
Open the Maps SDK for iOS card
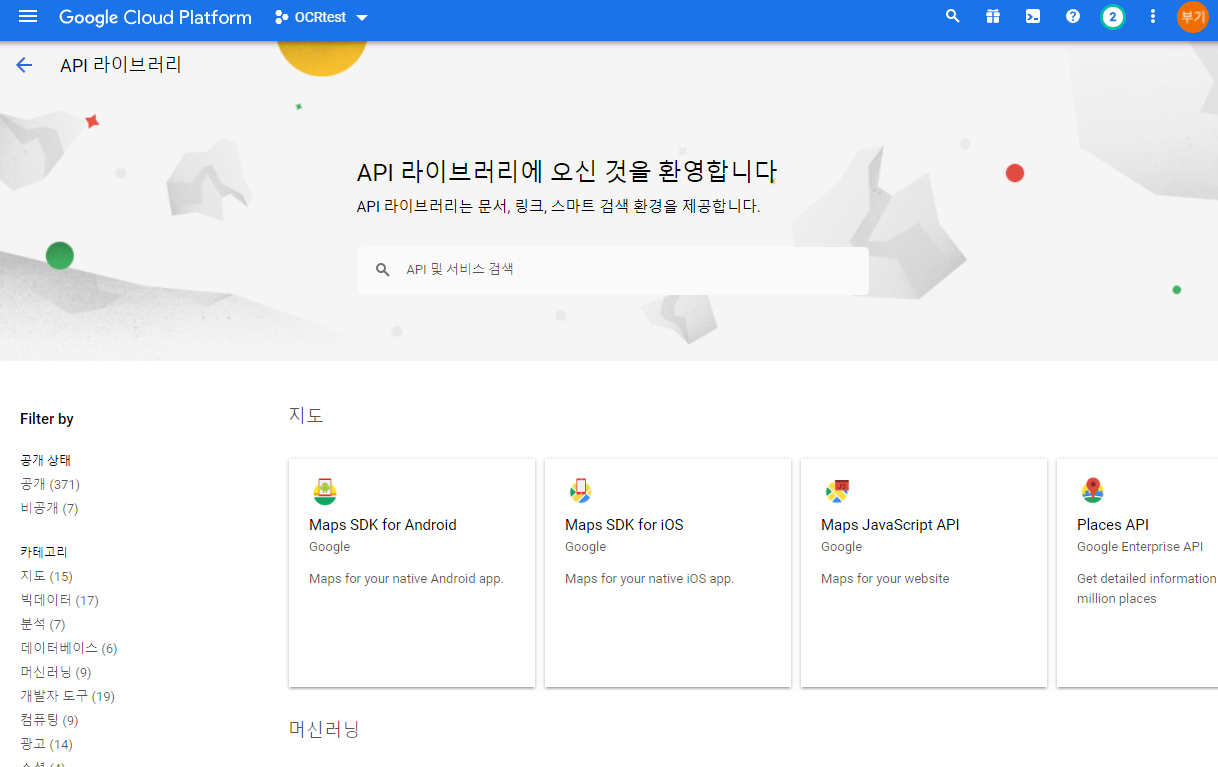(x=668, y=573)
